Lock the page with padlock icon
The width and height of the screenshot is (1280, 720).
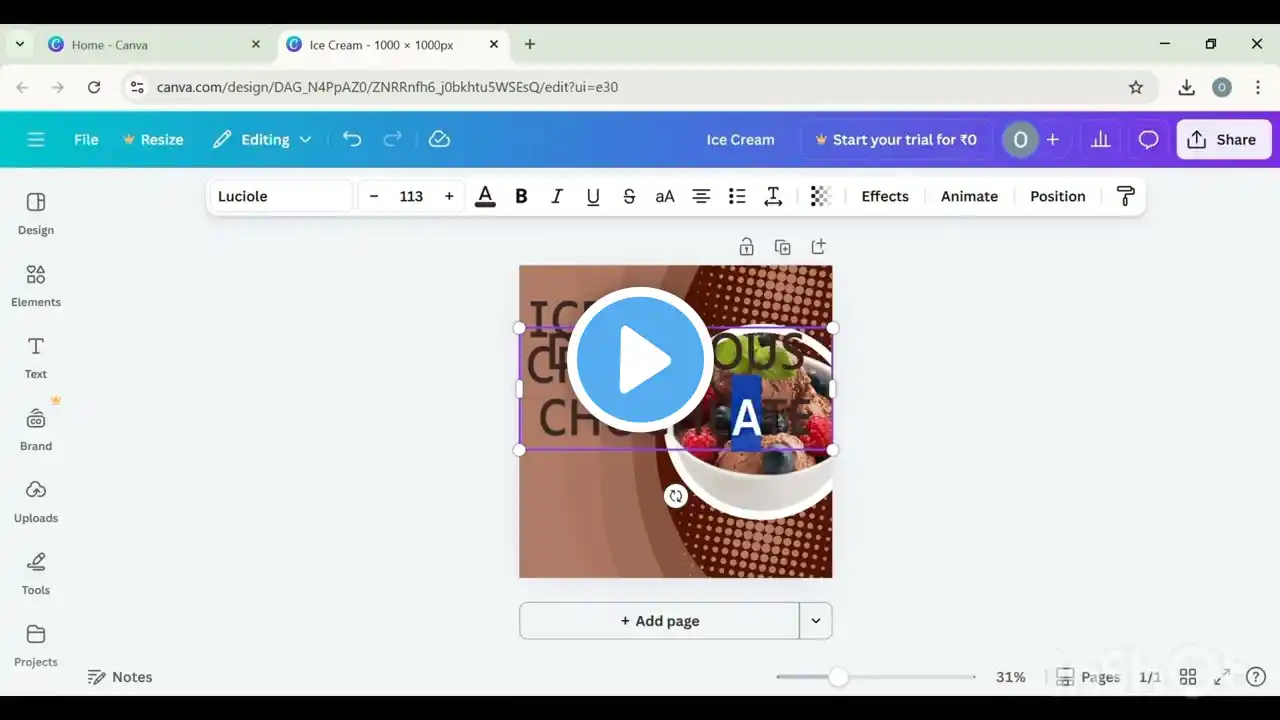click(x=746, y=247)
